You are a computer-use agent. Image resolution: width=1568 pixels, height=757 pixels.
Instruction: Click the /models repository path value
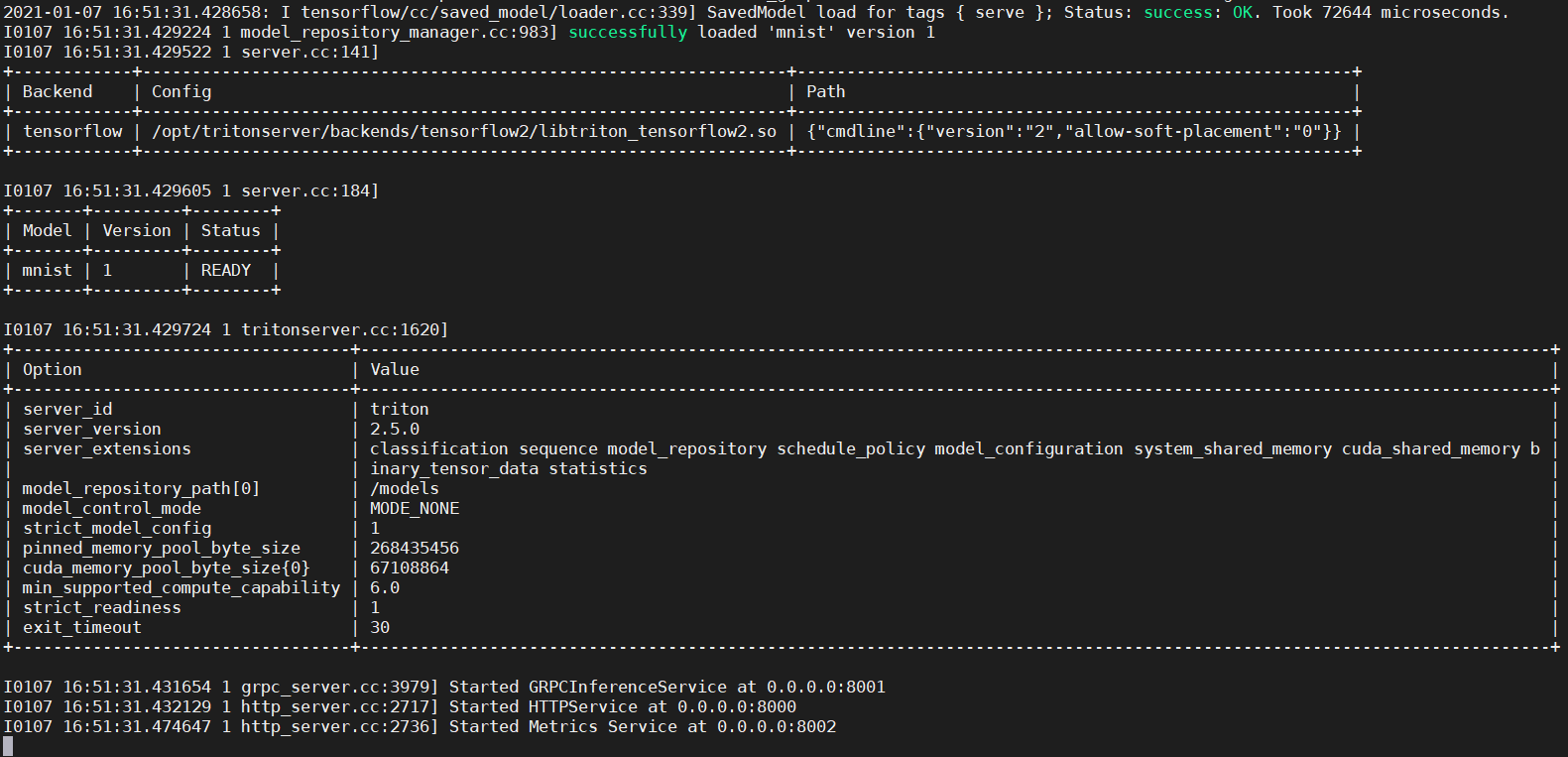404,488
